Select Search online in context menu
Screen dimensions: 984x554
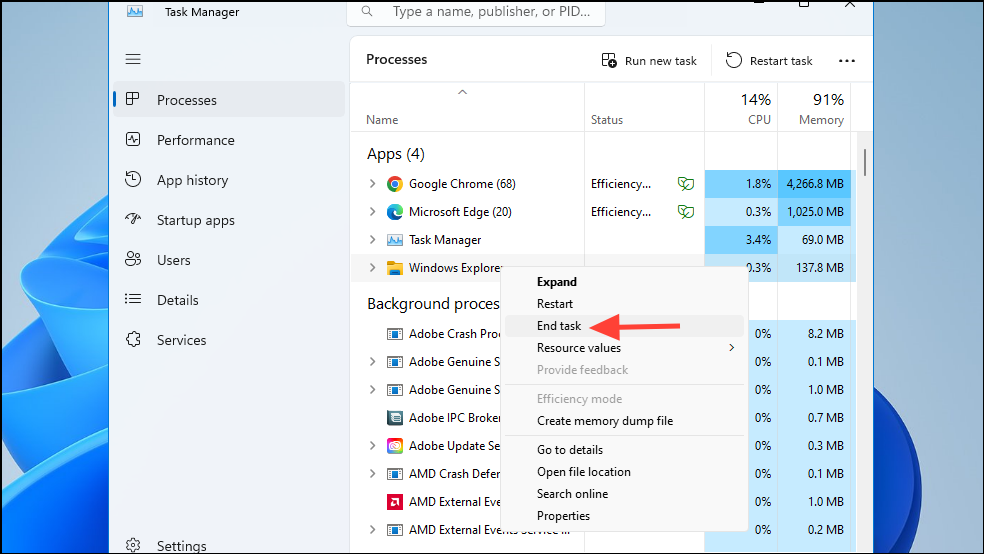point(624,494)
